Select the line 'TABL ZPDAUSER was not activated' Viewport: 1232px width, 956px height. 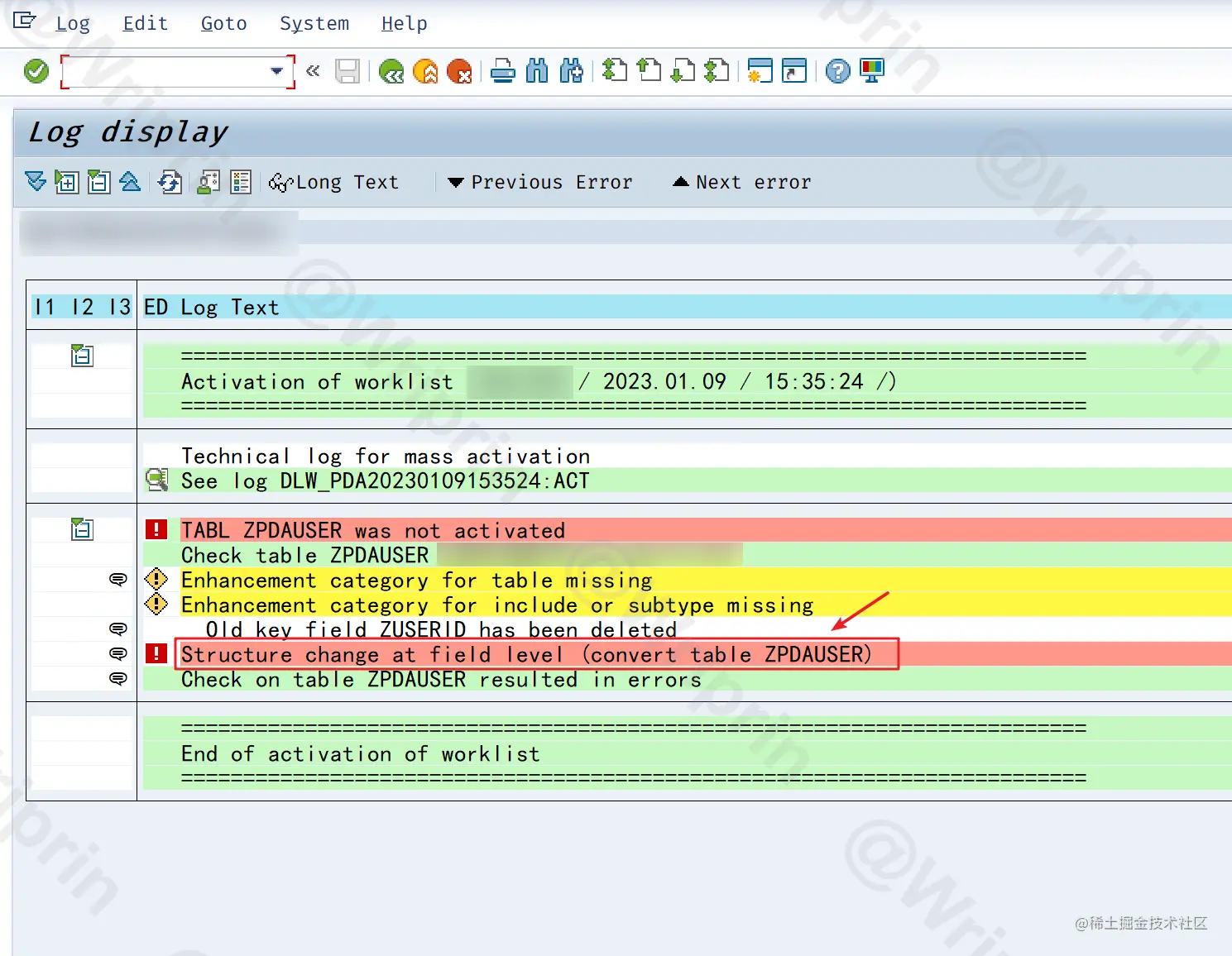pyautogui.click(x=373, y=530)
